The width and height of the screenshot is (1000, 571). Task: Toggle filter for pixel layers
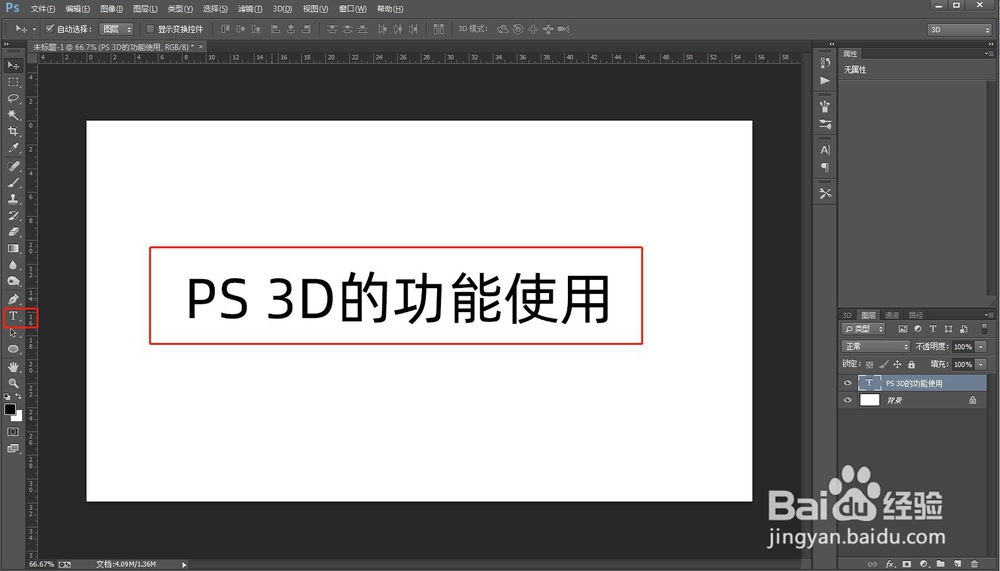pyautogui.click(x=902, y=329)
